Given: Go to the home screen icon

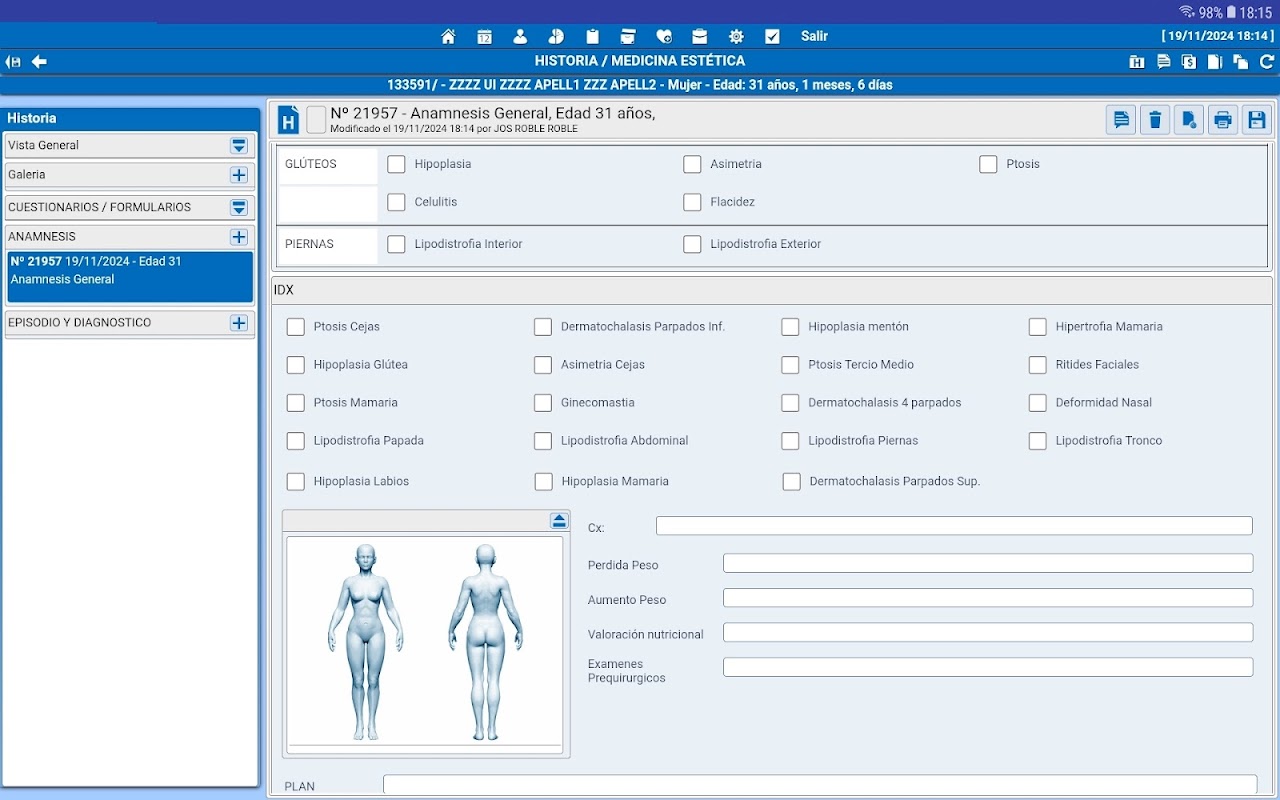Looking at the screenshot, I should tap(448, 36).
